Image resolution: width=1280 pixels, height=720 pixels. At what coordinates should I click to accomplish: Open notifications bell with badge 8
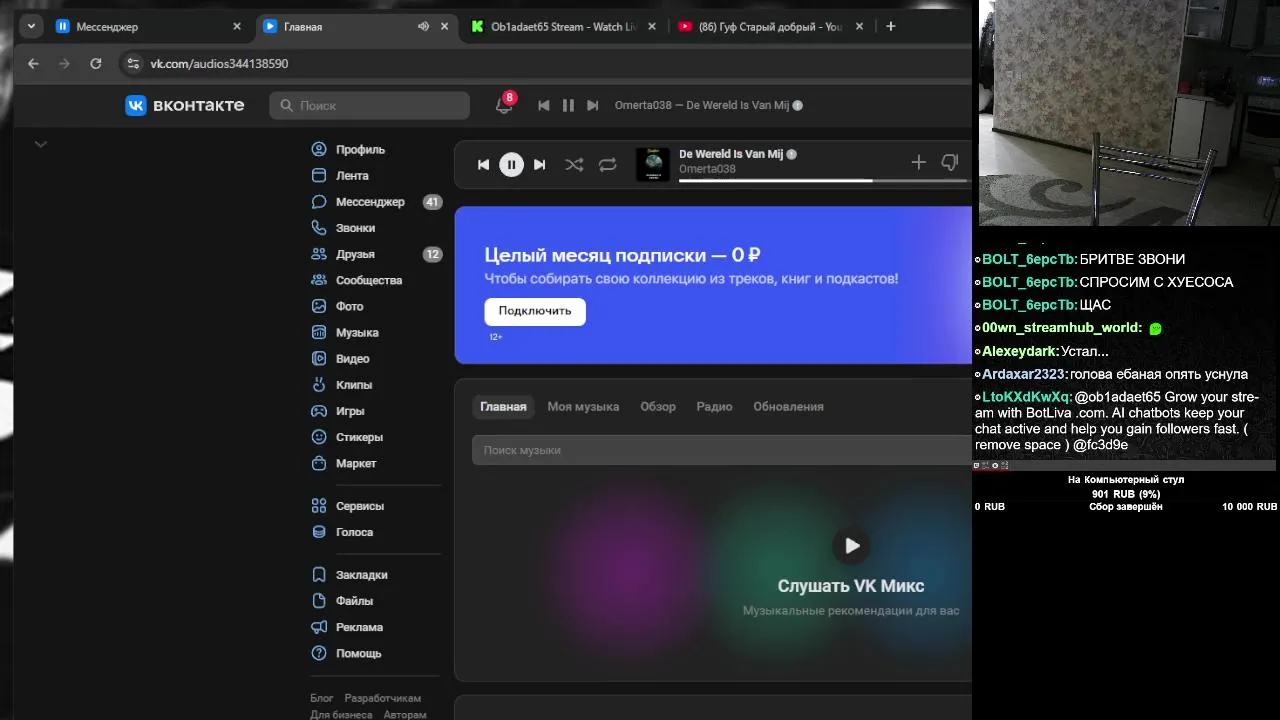point(504,104)
